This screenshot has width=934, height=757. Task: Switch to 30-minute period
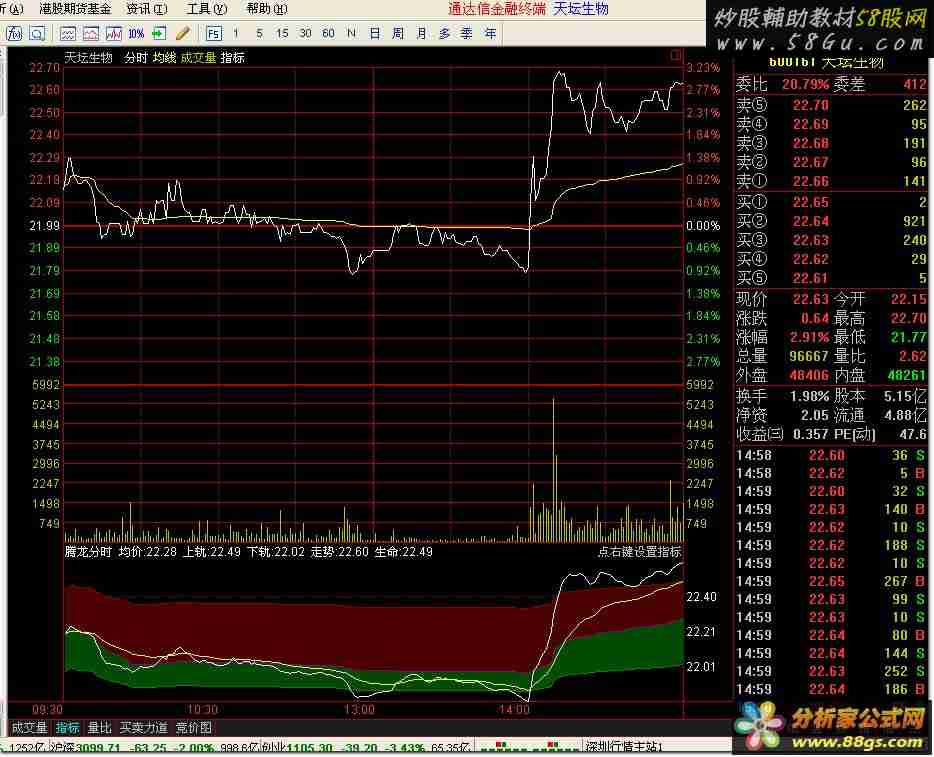305,33
